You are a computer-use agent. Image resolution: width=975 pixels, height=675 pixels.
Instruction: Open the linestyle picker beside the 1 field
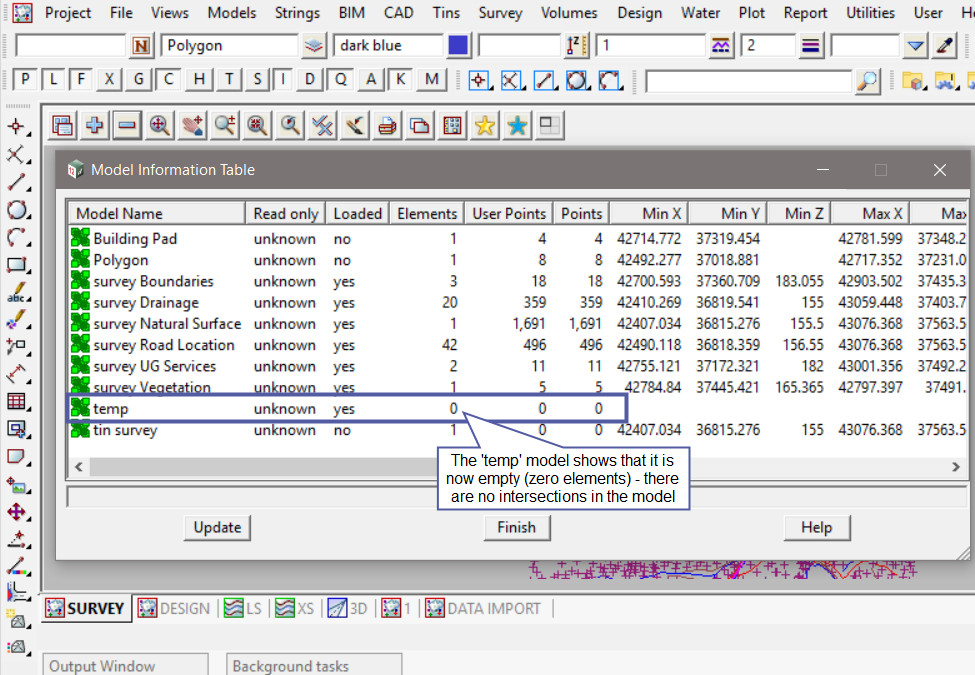coord(721,46)
